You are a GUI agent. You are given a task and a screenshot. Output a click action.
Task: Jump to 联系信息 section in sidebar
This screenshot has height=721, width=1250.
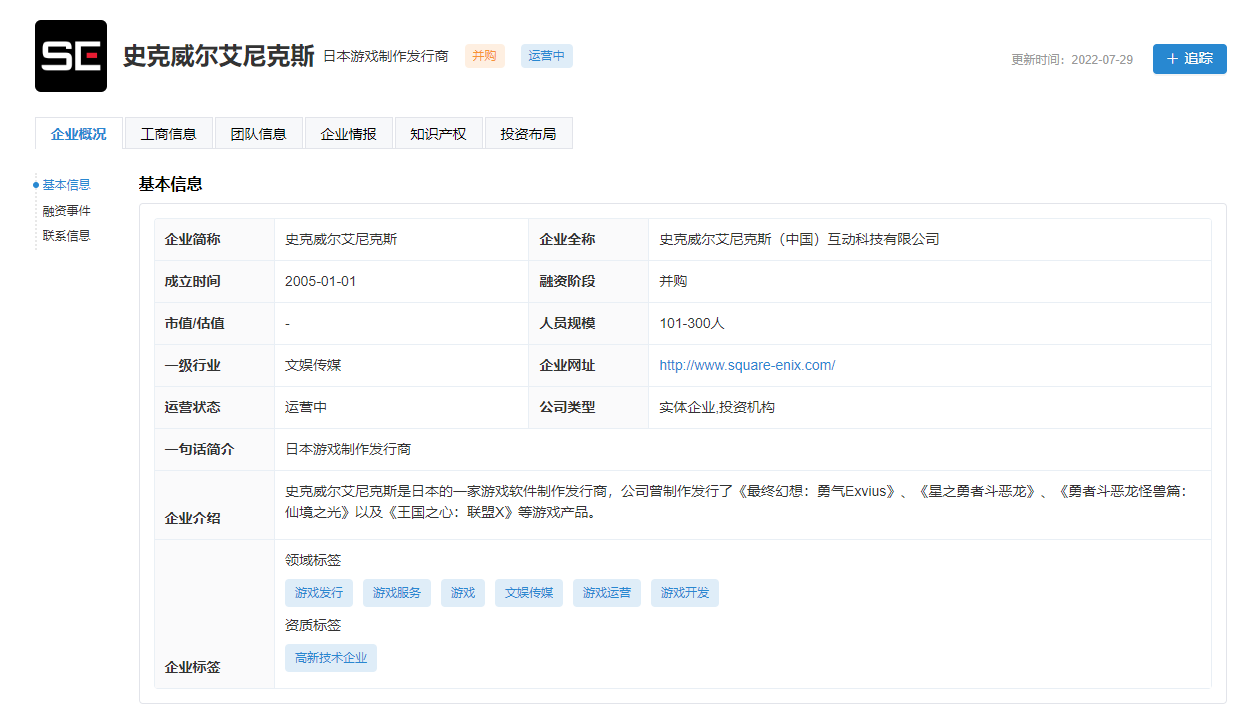click(66, 236)
